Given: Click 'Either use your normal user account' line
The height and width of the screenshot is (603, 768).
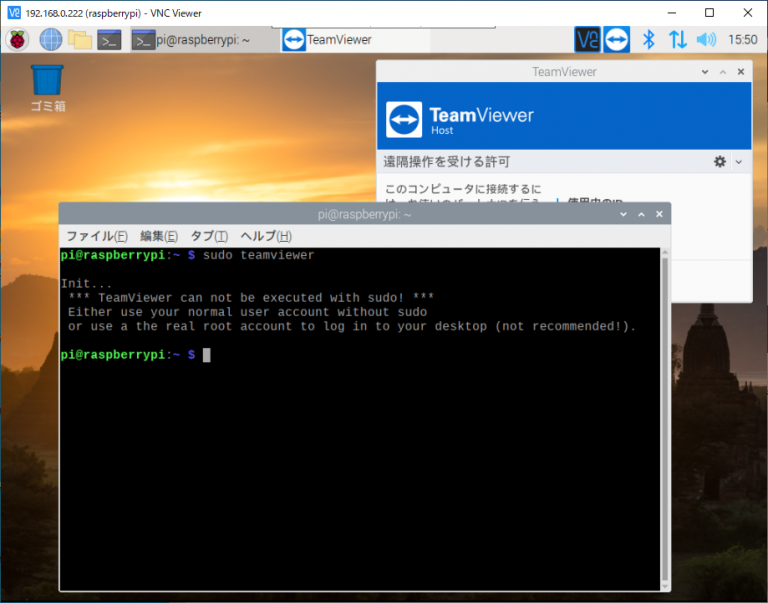Looking at the screenshot, I should click(x=247, y=312).
